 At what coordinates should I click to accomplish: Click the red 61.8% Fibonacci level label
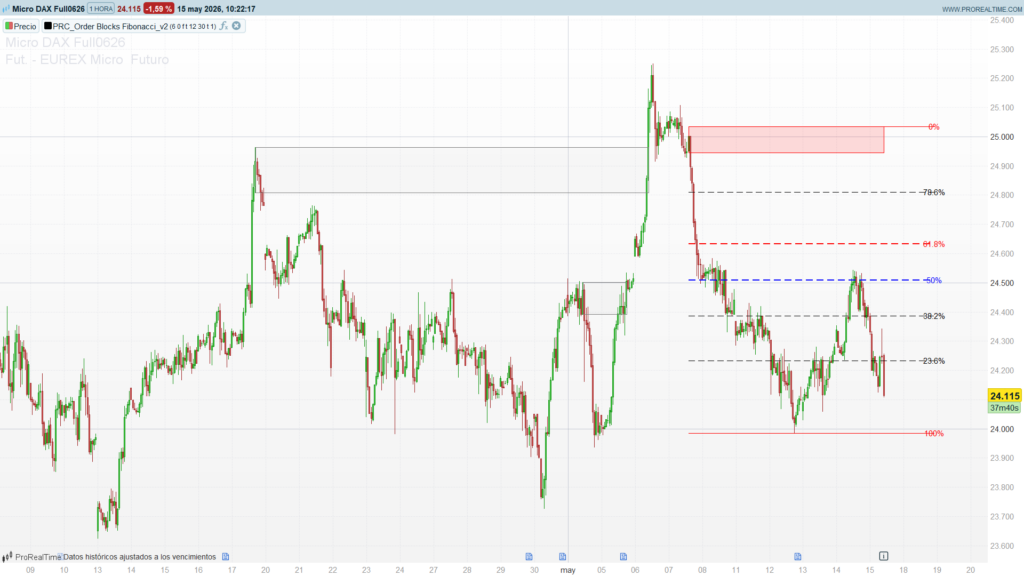(933, 244)
